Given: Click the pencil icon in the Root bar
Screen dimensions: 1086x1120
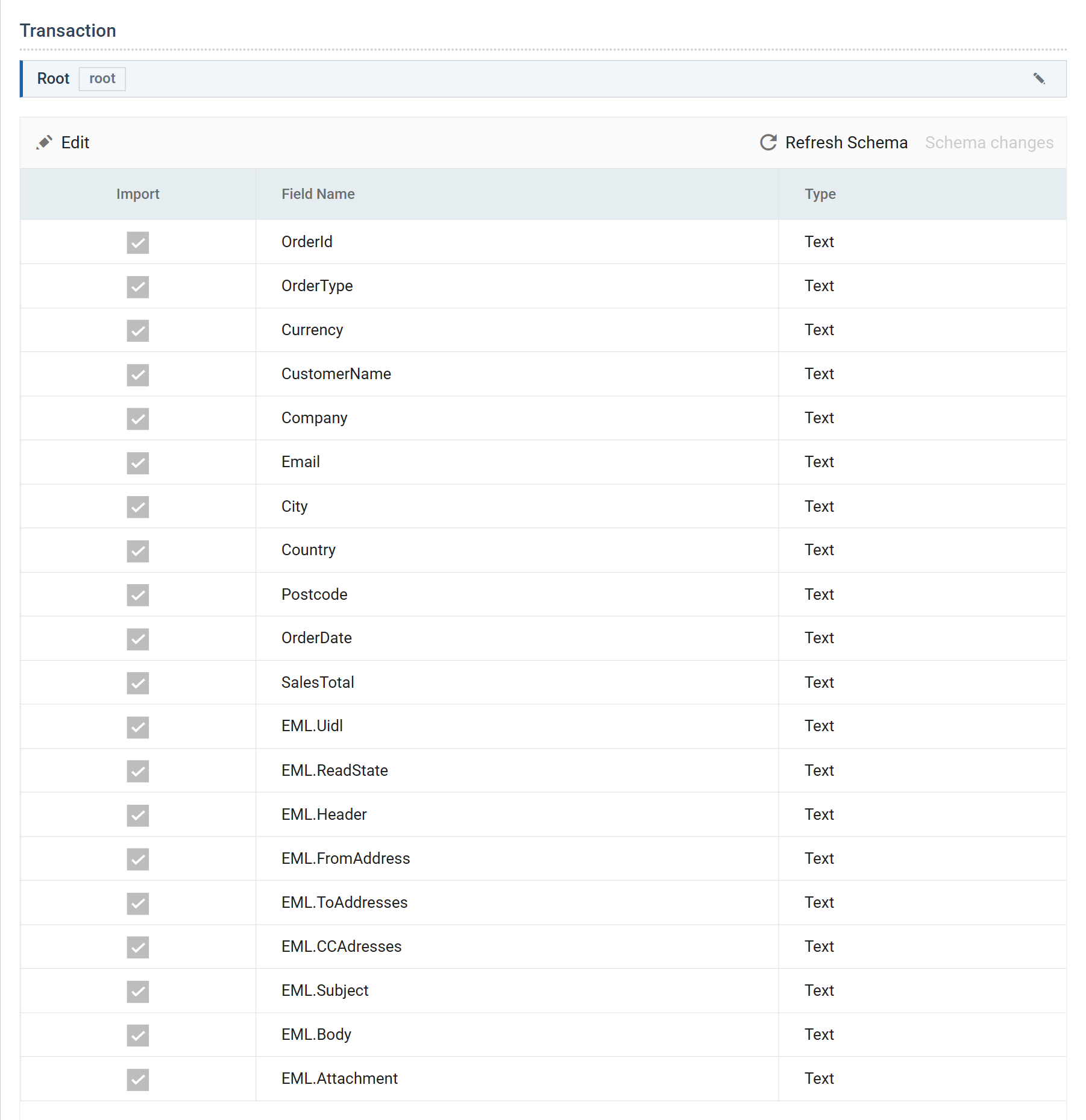Looking at the screenshot, I should (x=1039, y=79).
